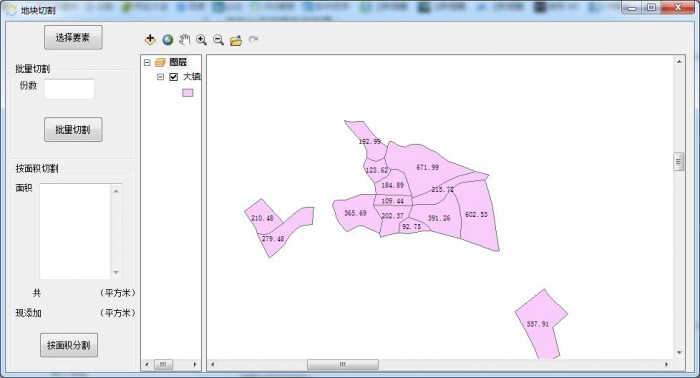Select the Zoom Out magnifier tool
Screen dimensions: 700x378
[x=218, y=40]
